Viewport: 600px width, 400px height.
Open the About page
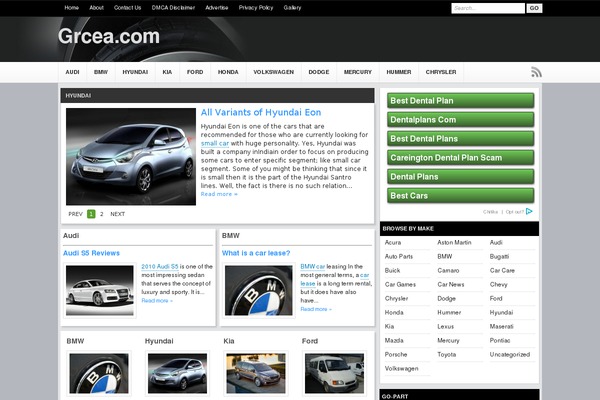point(96,8)
